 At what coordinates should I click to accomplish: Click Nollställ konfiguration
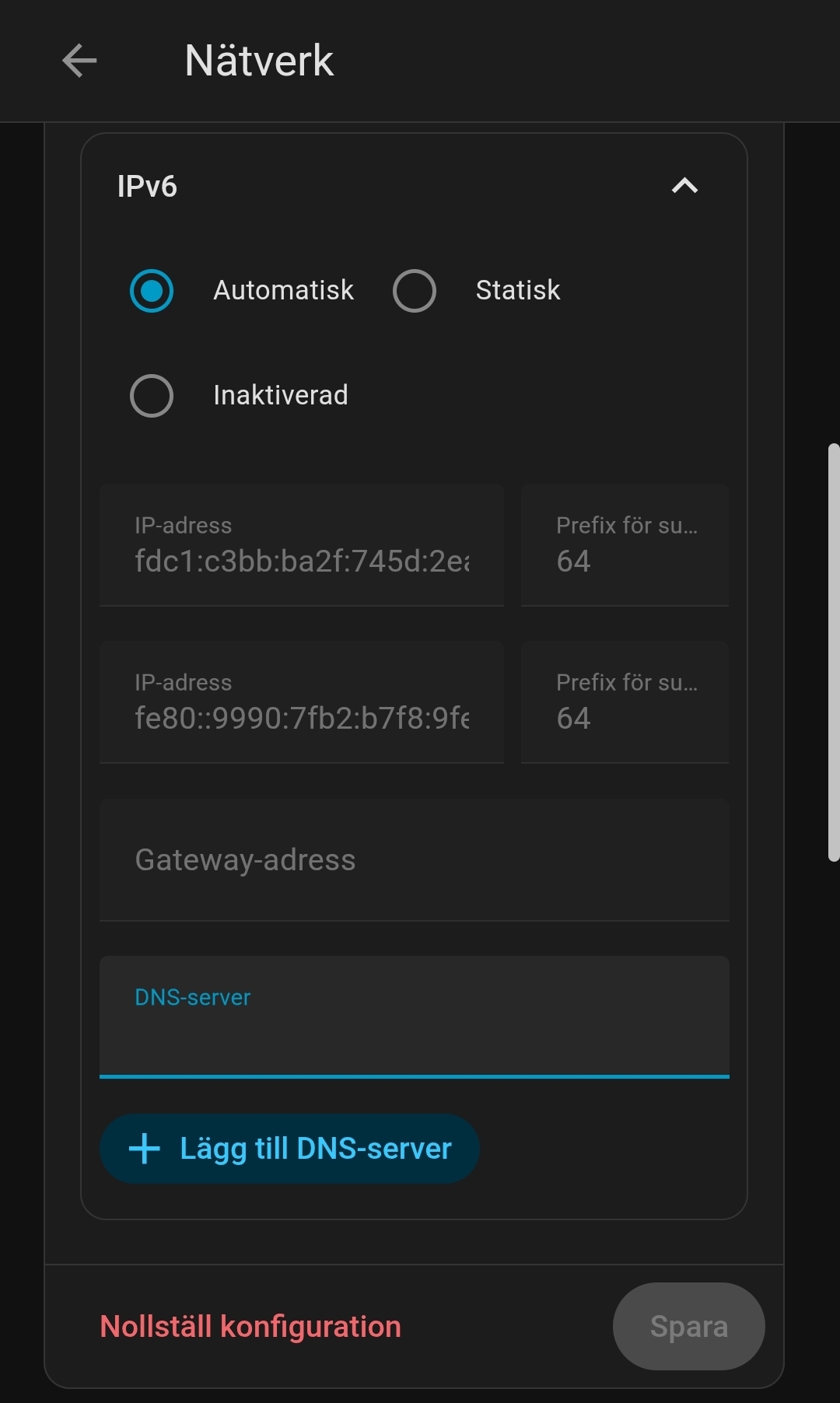(250, 1327)
